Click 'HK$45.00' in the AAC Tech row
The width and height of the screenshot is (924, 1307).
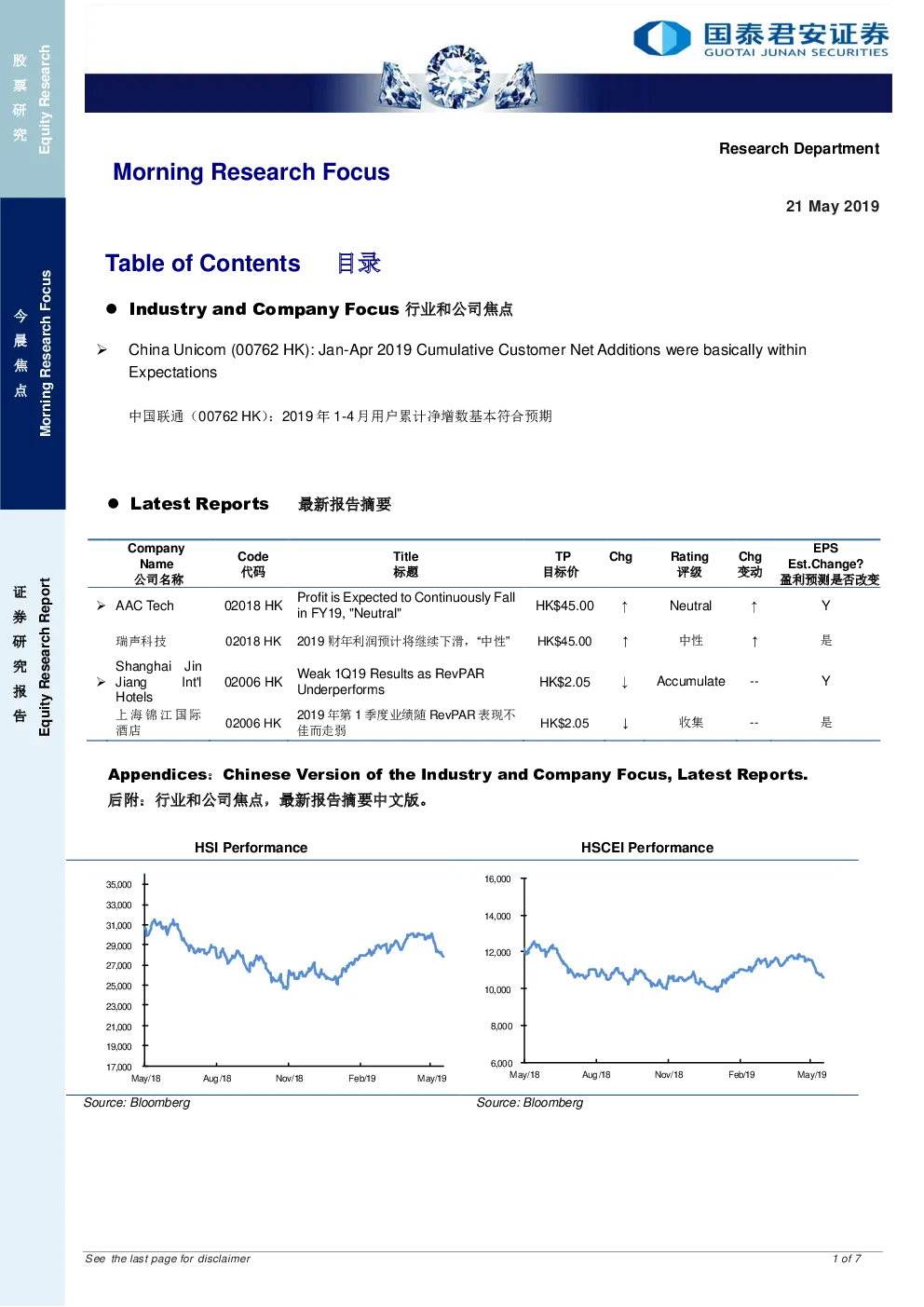[564, 606]
